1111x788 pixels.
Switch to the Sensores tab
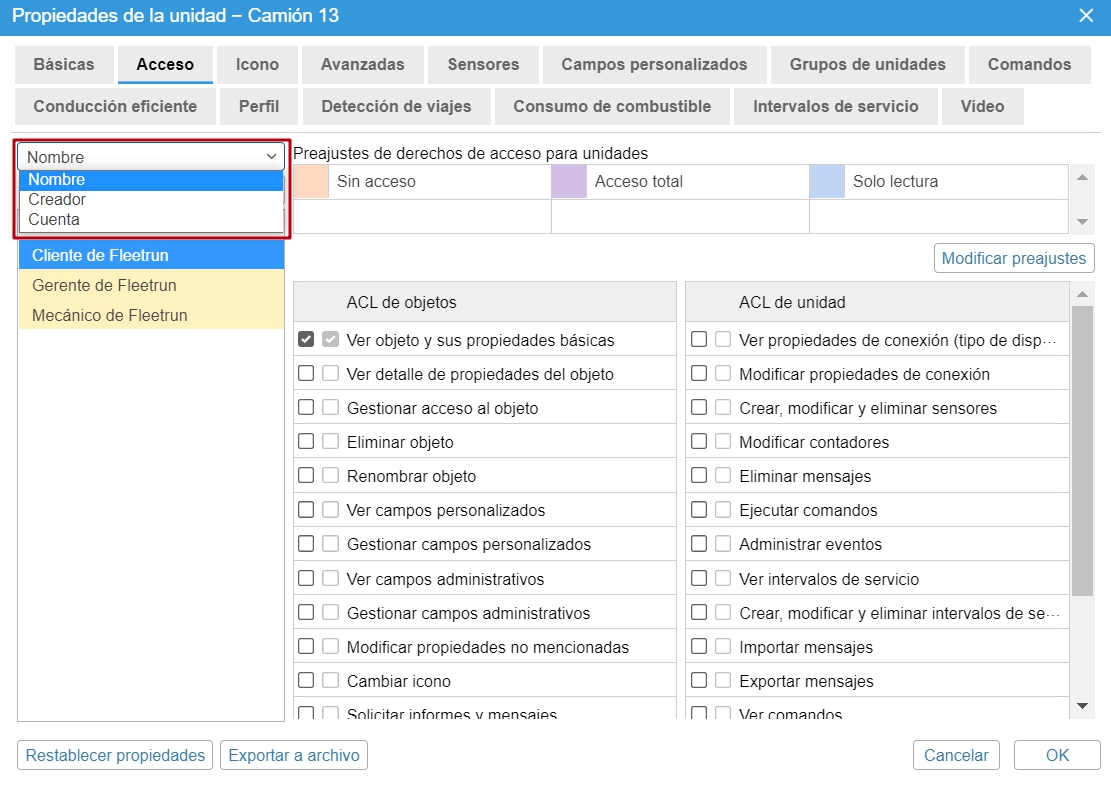pyautogui.click(x=483, y=65)
